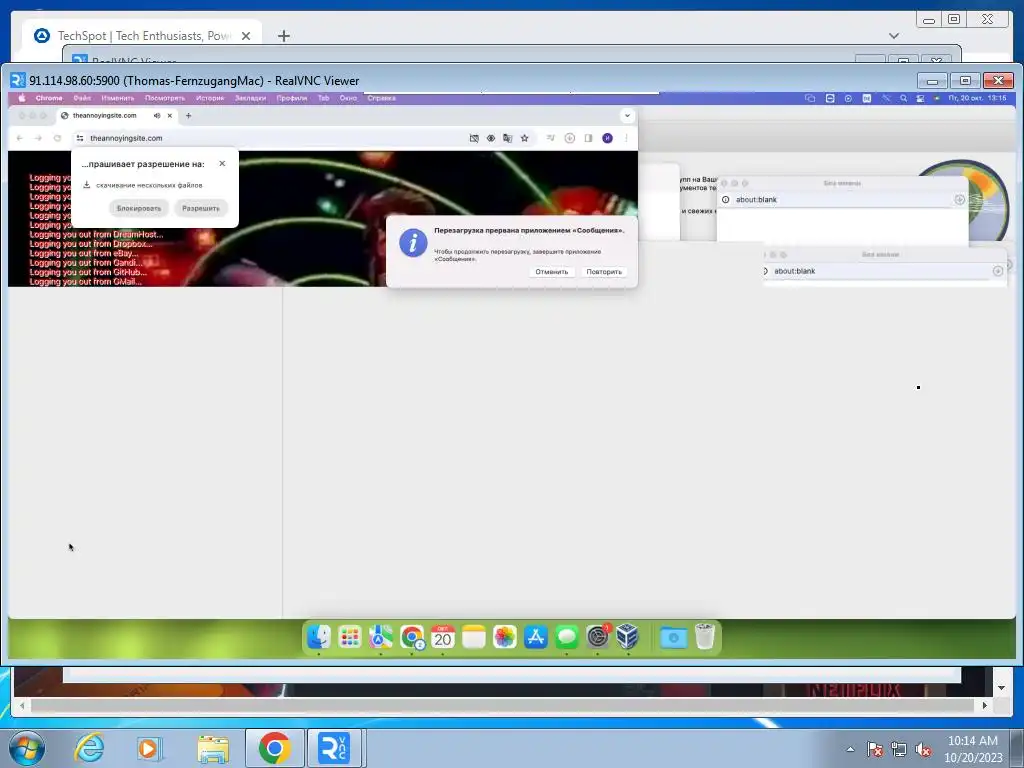Open Notes in the Mac dock
The image size is (1024, 768).
[473, 637]
